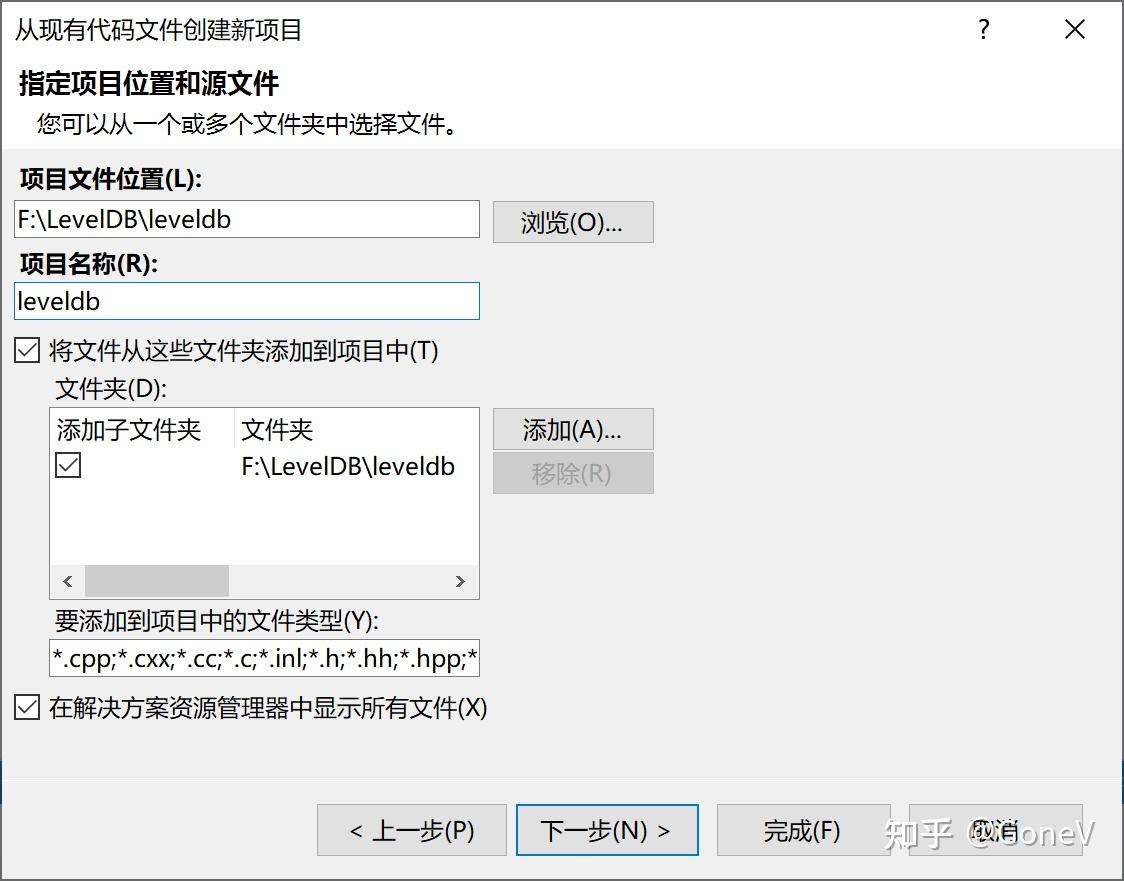Click 下一步(N) to proceed
The width and height of the screenshot is (1124, 881).
coord(607,830)
